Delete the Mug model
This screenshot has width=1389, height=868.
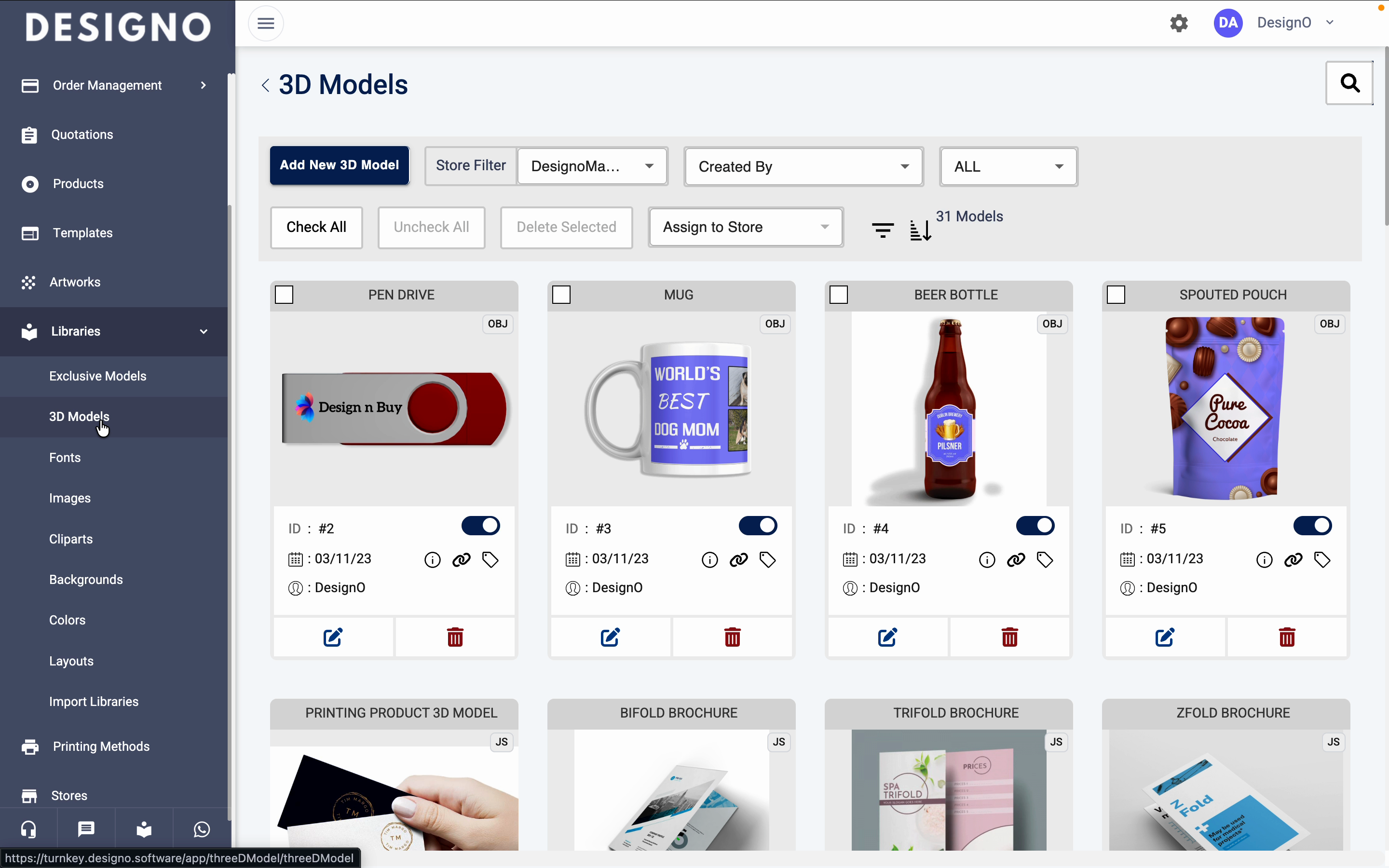(733, 637)
